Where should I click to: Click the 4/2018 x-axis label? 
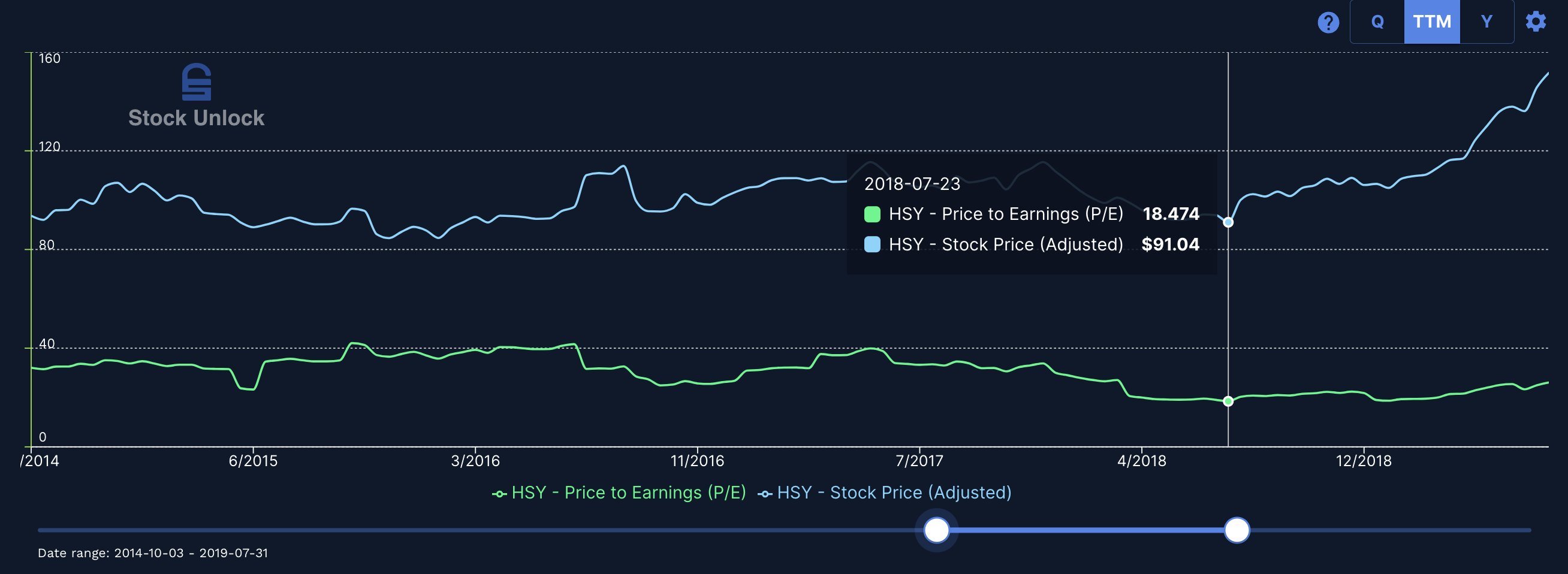[x=1142, y=461]
